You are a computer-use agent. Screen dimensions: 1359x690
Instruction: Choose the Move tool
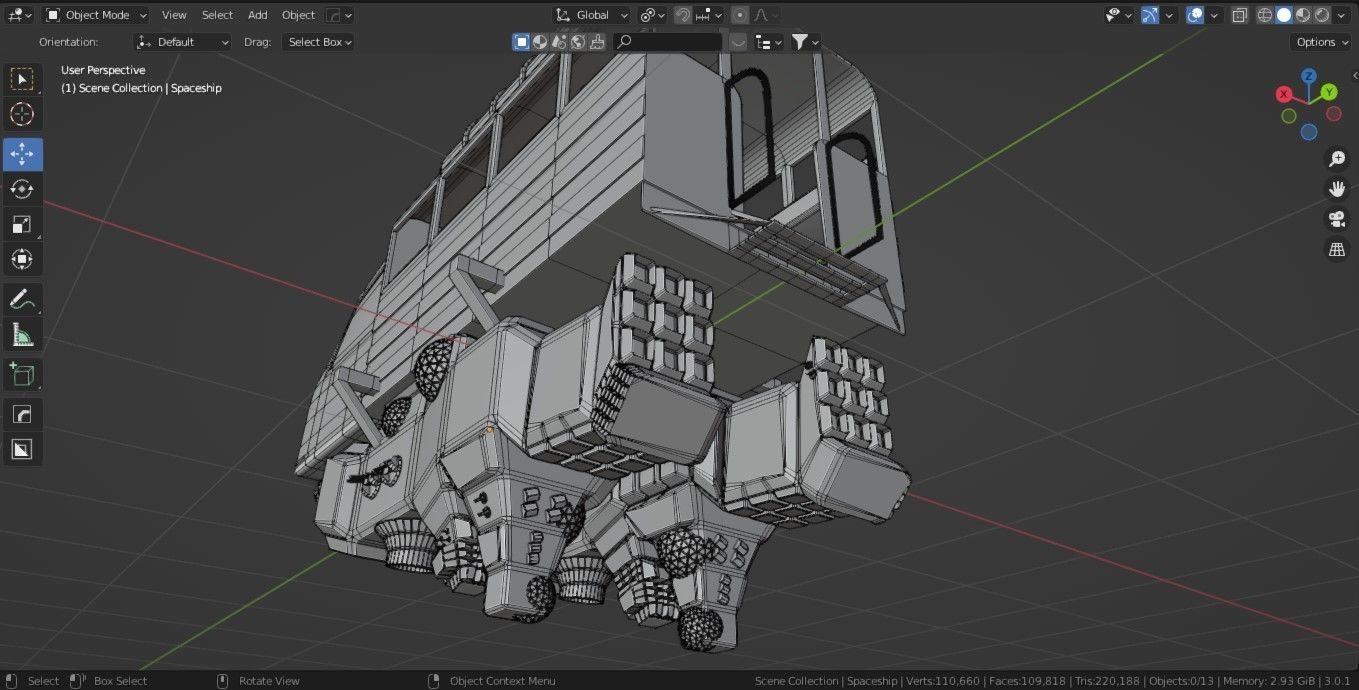(22, 154)
